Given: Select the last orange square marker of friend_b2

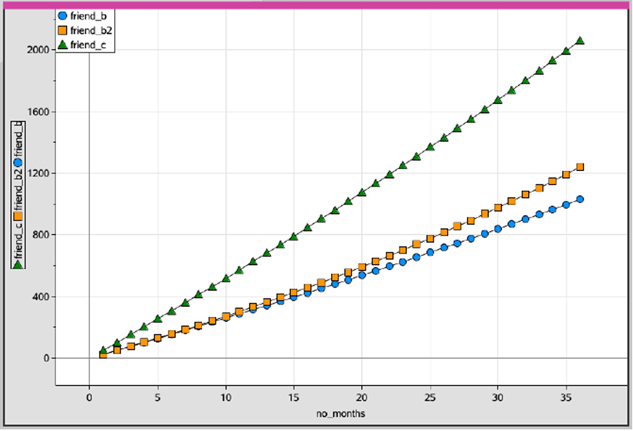Looking at the screenshot, I should point(580,167).
